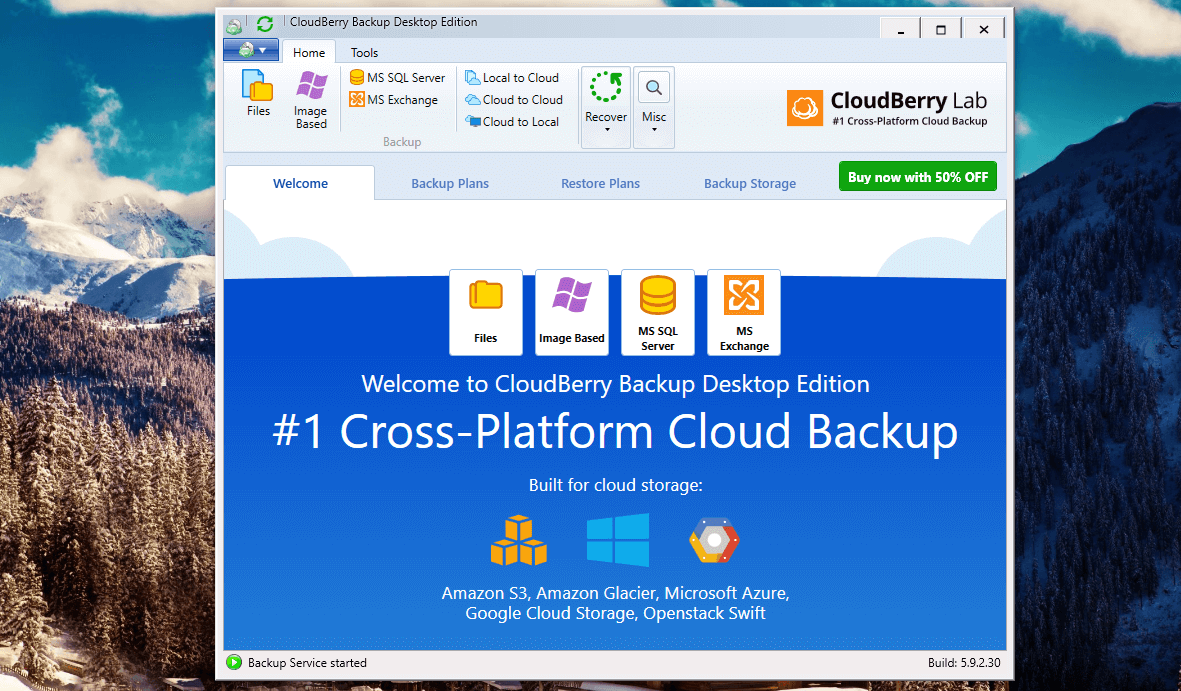This screenshot has height=691, width=1181.
Task: Switch to the Backup Plans tab
Action: [x=450, y=184]
